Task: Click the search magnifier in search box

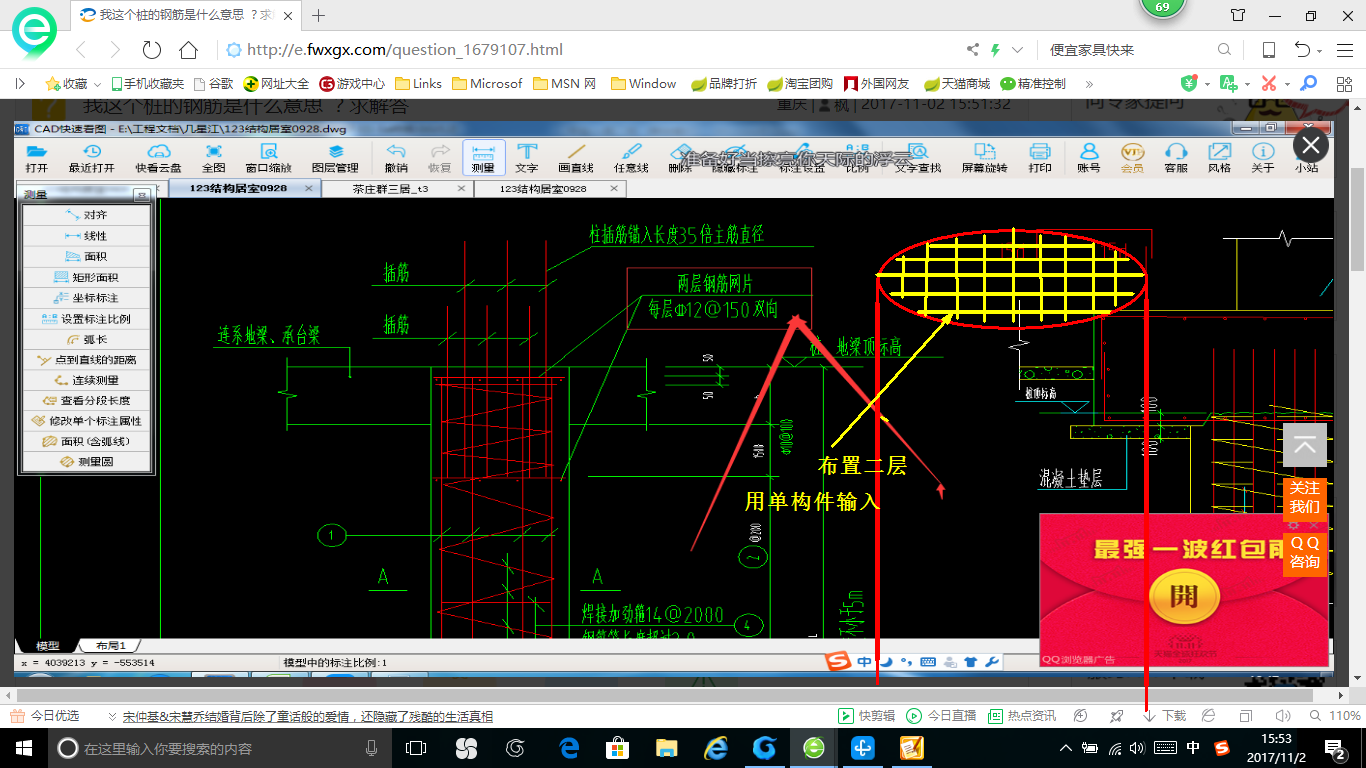Action: click(x=1224, y=50)
